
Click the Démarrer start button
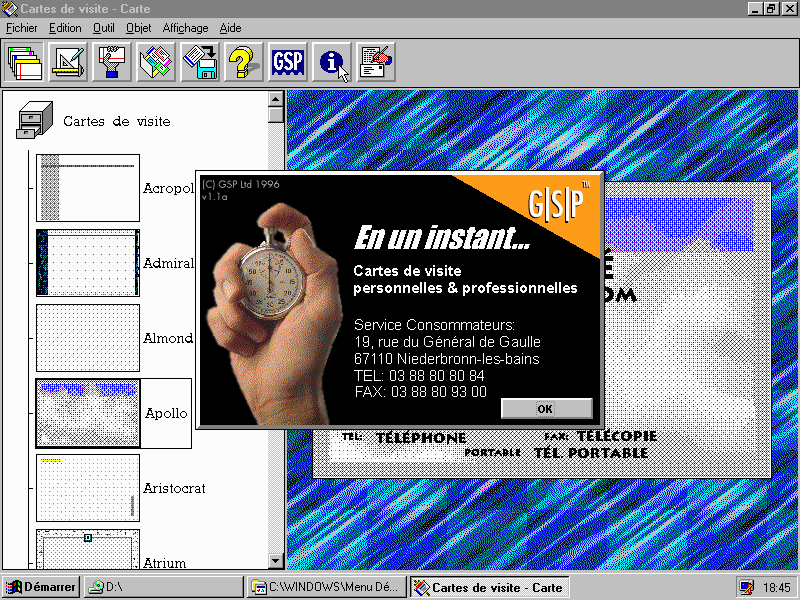pos(40,587)
